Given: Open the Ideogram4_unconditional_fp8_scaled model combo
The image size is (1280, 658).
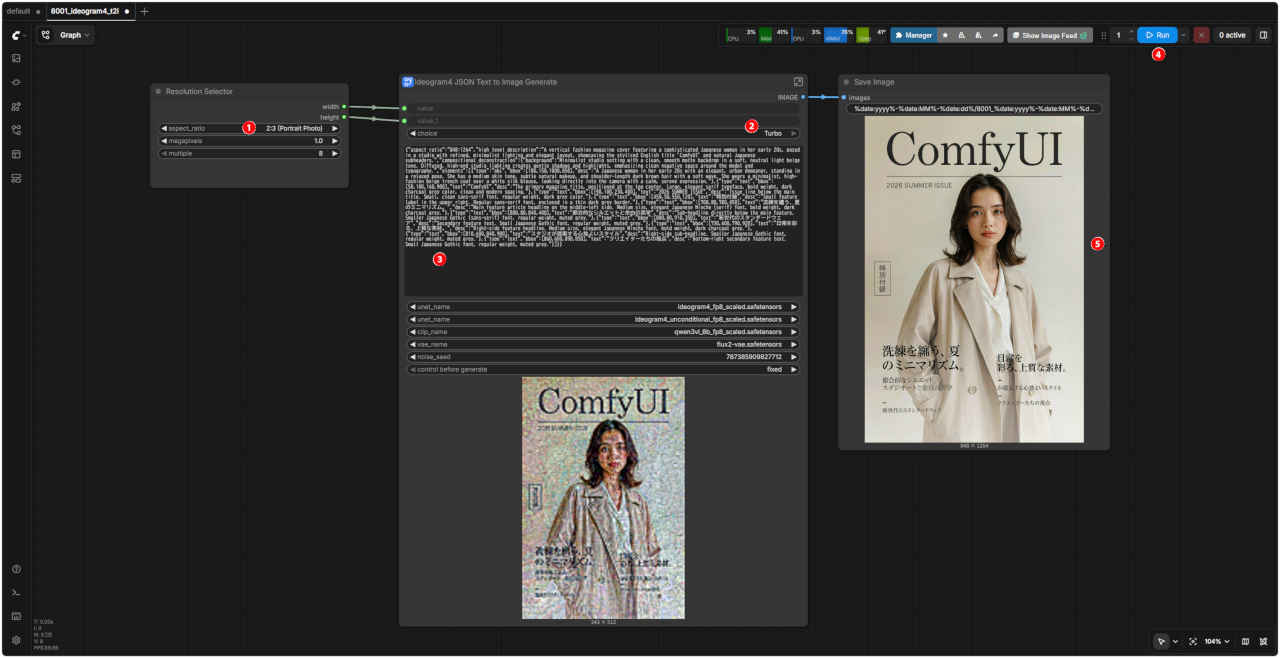Looking at the screenshot, I should point(603,319).
